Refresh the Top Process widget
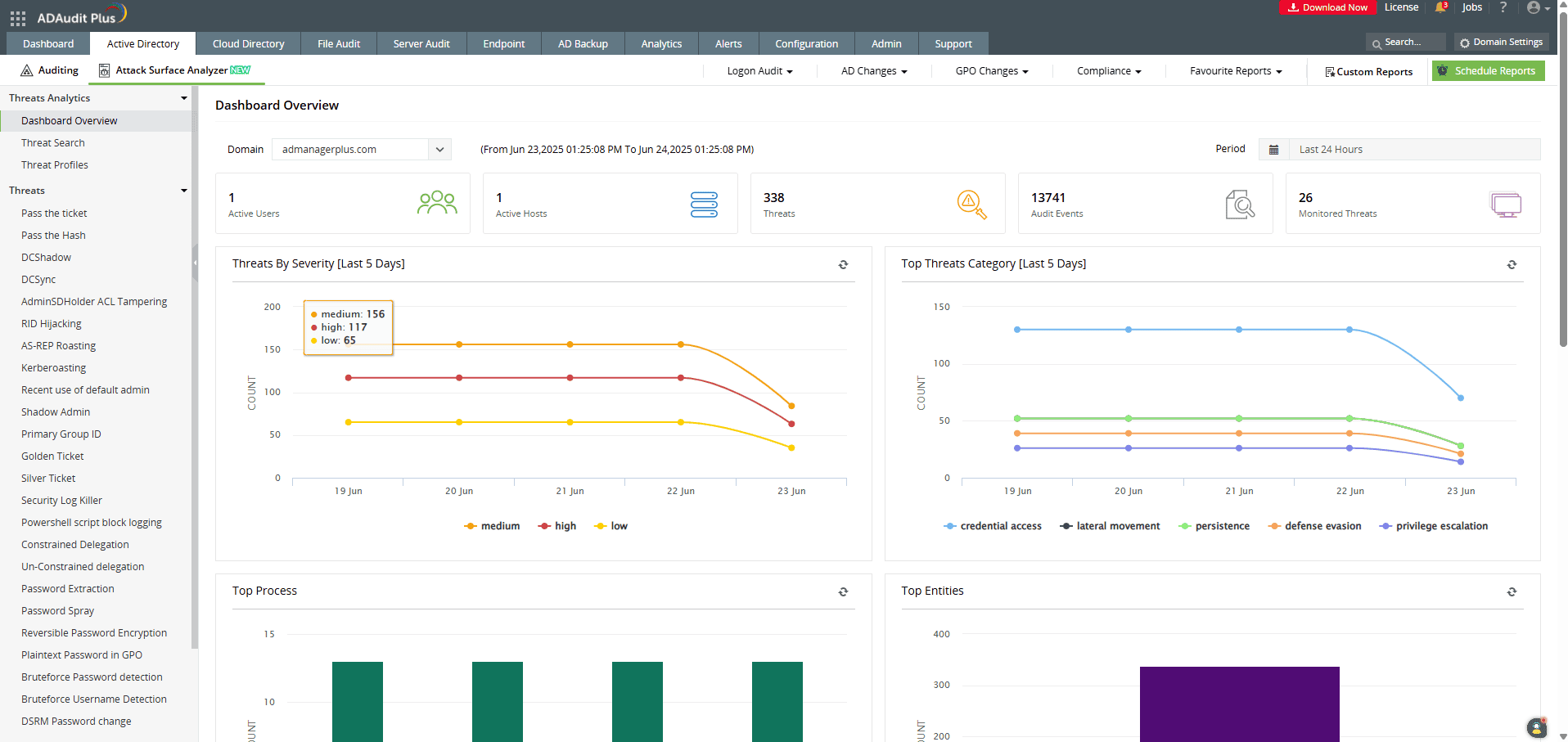This screenshot has height=742, width=1568. (843, 591)
